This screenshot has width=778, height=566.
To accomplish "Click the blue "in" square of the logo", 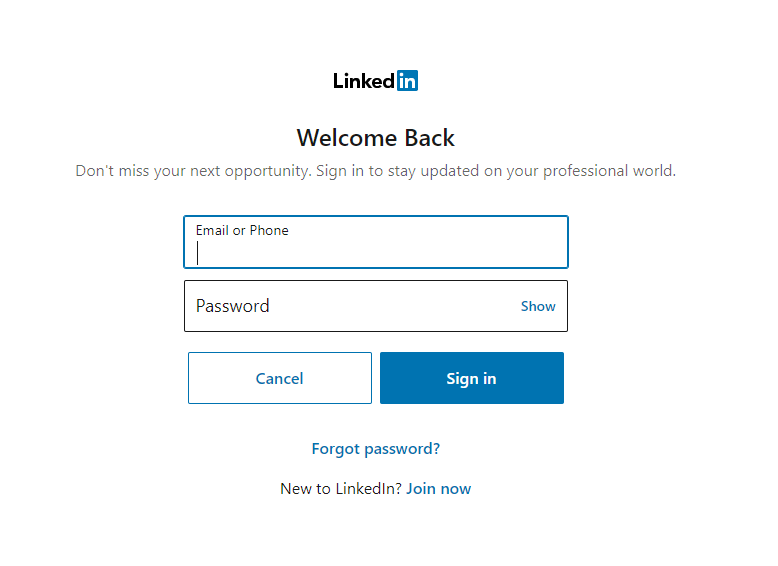I will pyautogui.click(x=407, y=80).
